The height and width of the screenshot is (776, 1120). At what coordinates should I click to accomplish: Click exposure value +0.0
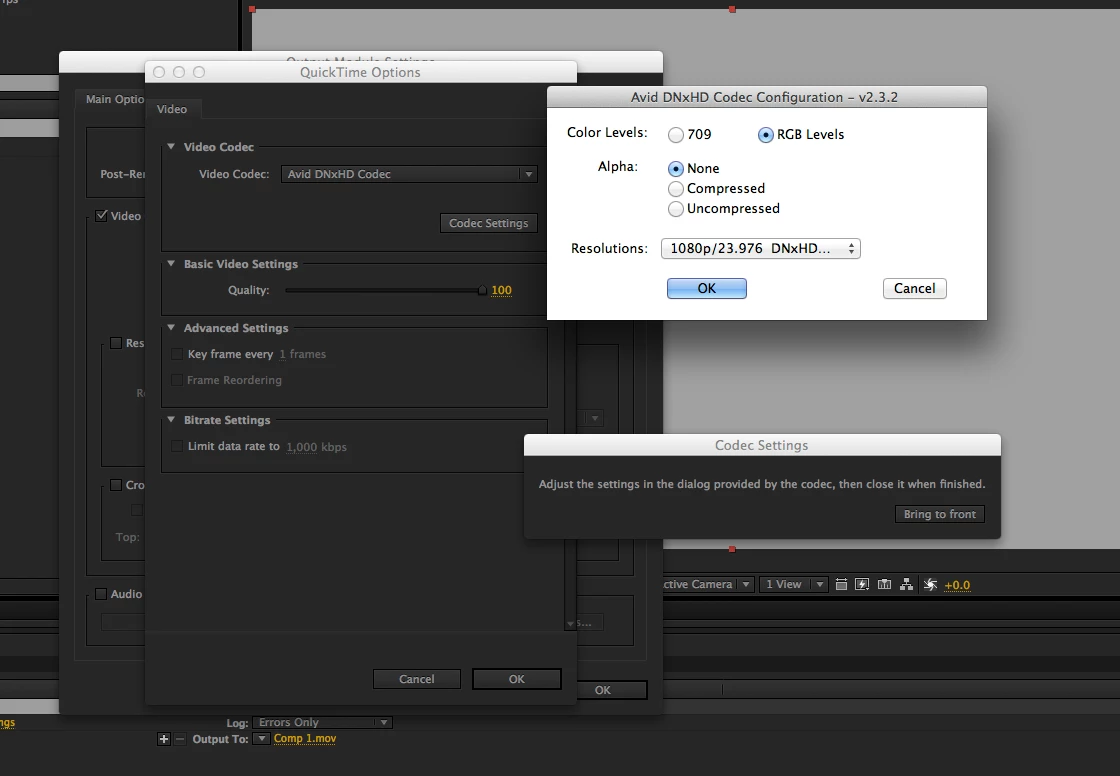tap(957, 585)
